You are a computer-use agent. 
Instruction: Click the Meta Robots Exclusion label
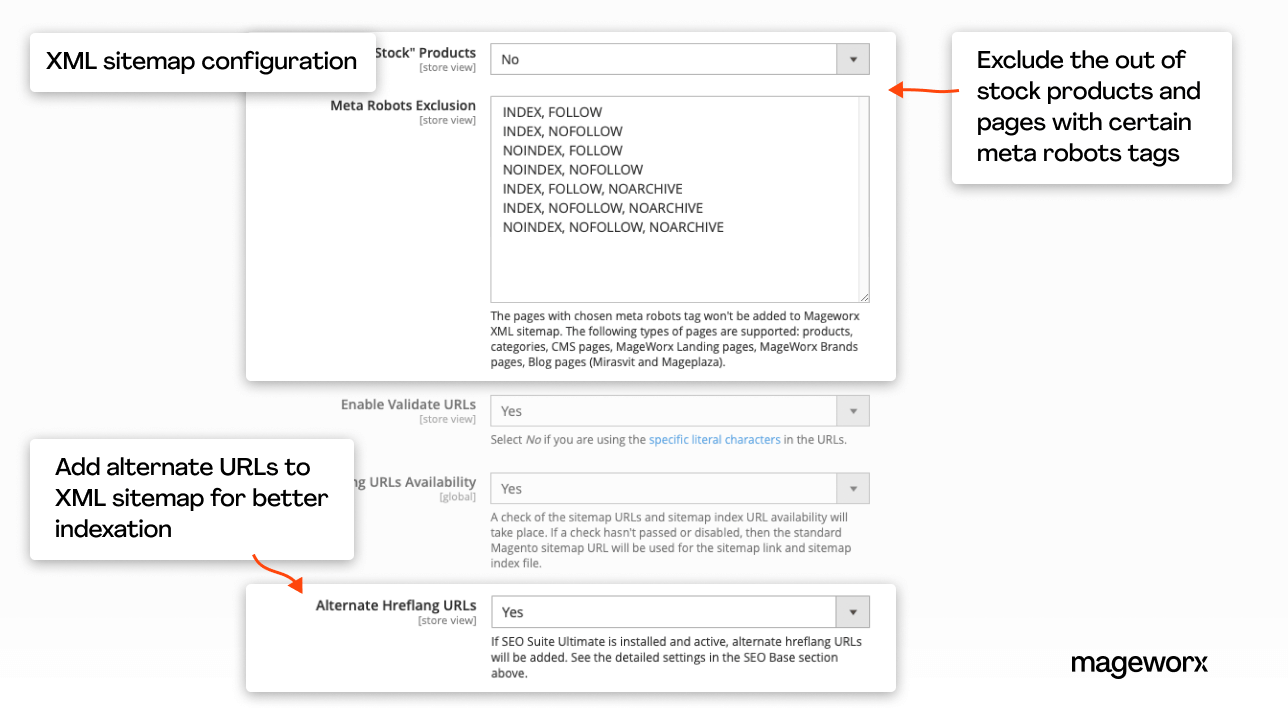(403, 105)
